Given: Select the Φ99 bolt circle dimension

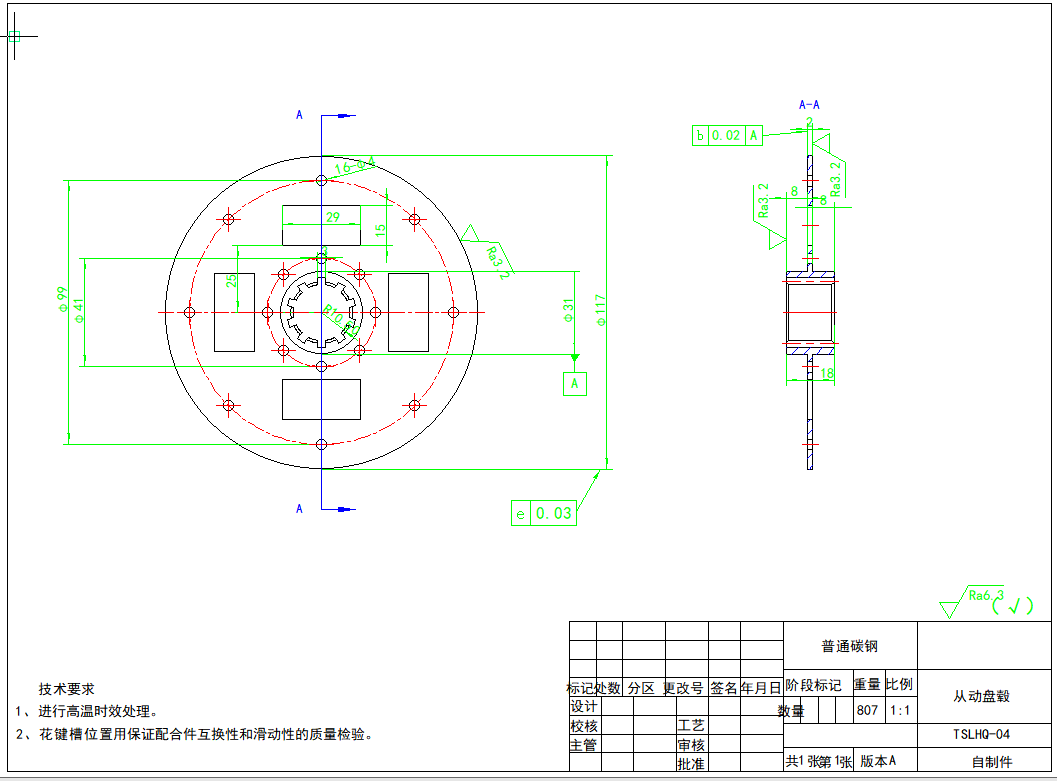Looking at the screenshot, I should point(61,300).
